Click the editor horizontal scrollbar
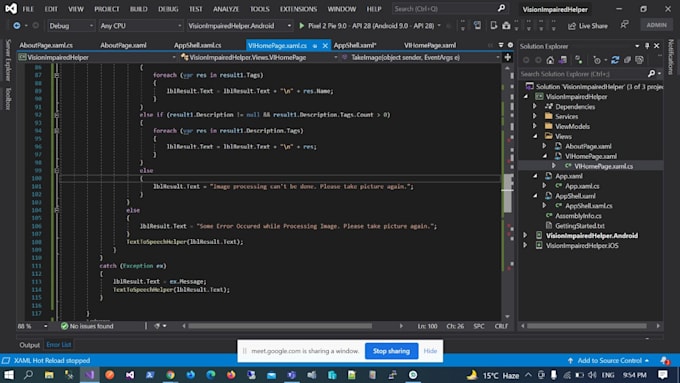Screen dimensions: 680x383 280,326
